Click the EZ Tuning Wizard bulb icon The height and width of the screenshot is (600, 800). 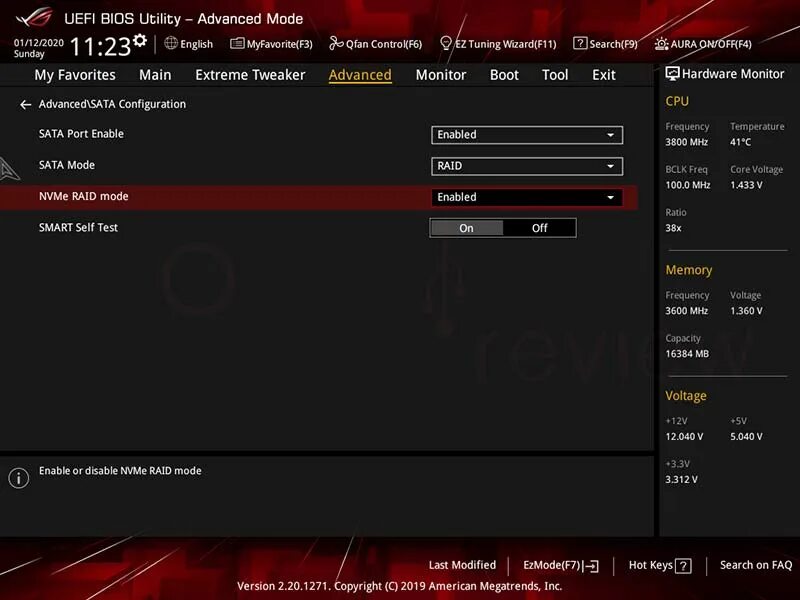tap(445, 43)
